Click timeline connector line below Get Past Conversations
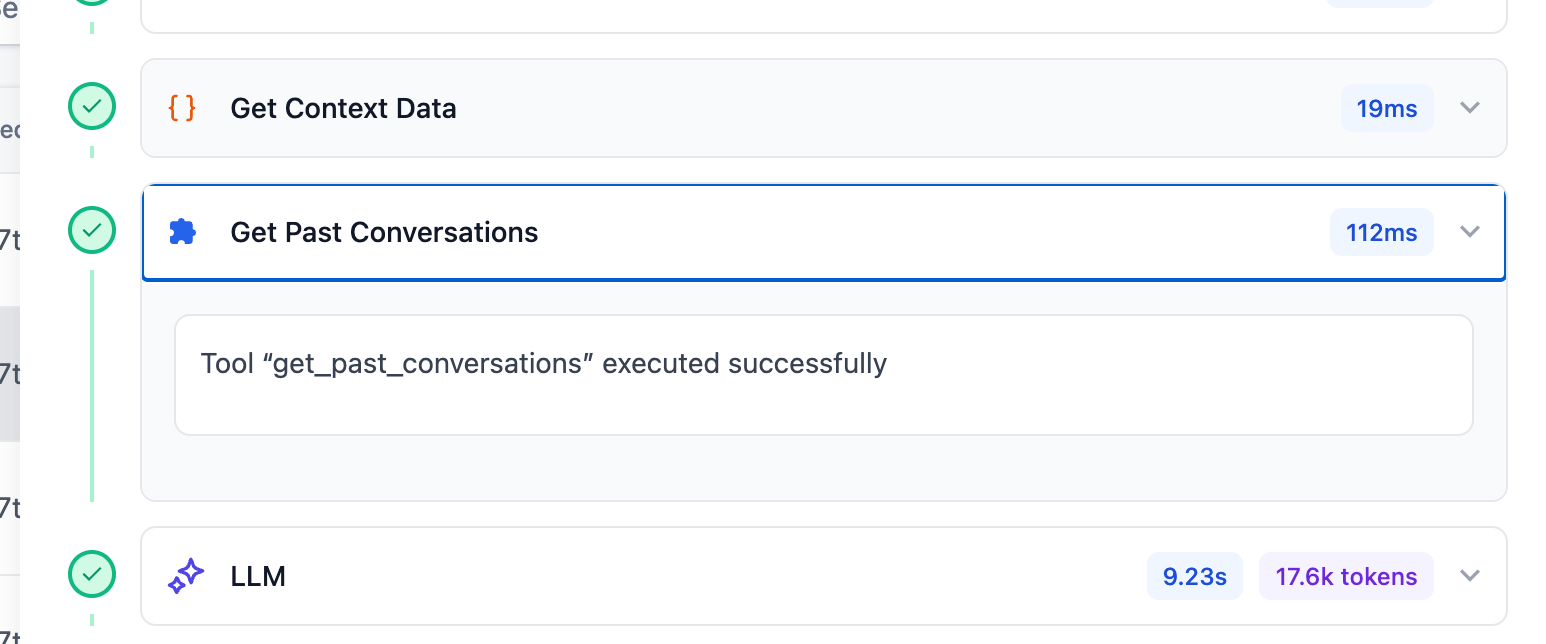 coord(92,385)
